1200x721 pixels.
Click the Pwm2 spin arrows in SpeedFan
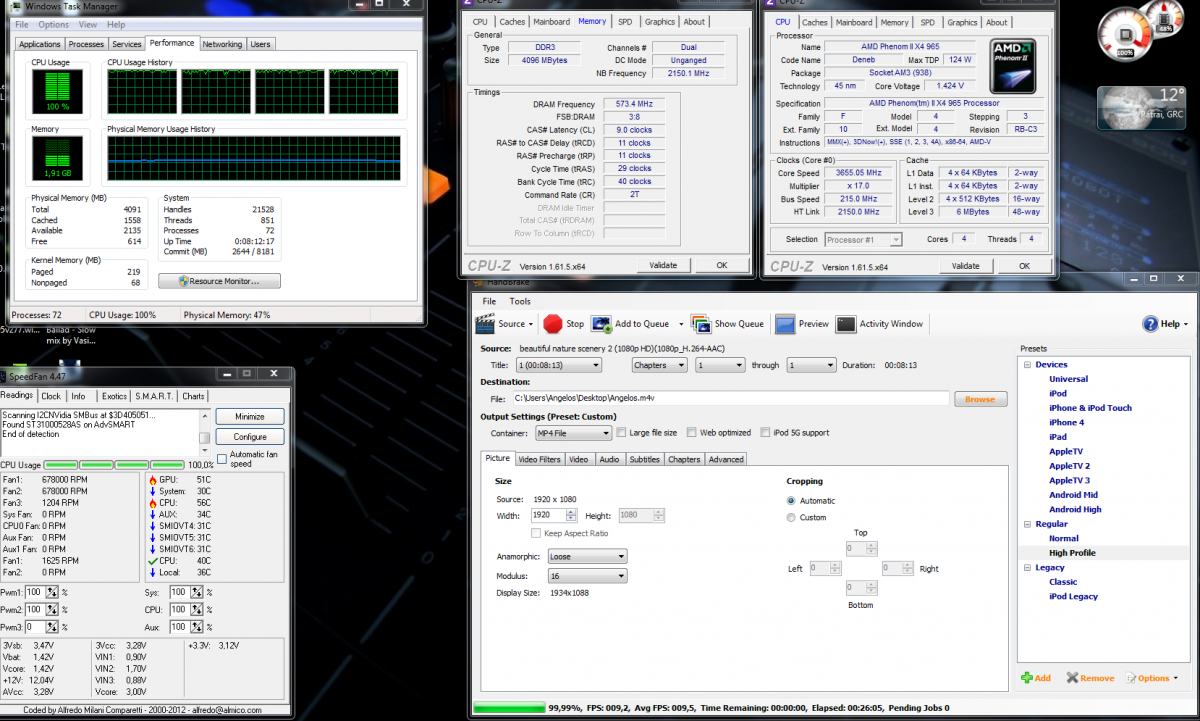pos(52,609)
